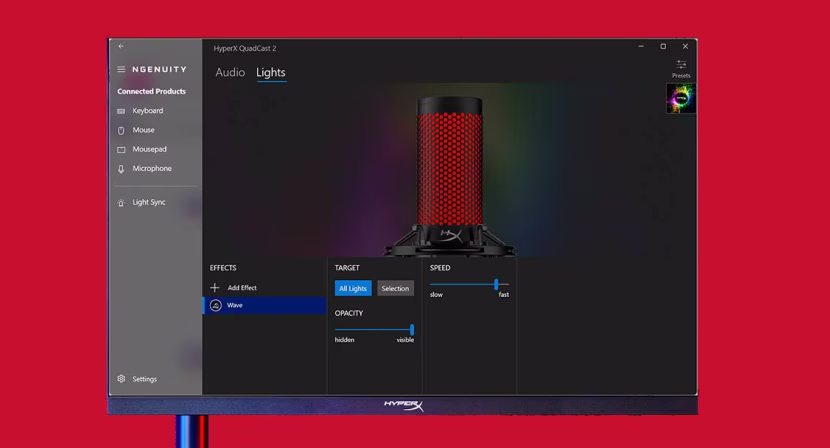Click the 'fast' label under Speed
830x448 pixels.
click(x=503, y=294)
